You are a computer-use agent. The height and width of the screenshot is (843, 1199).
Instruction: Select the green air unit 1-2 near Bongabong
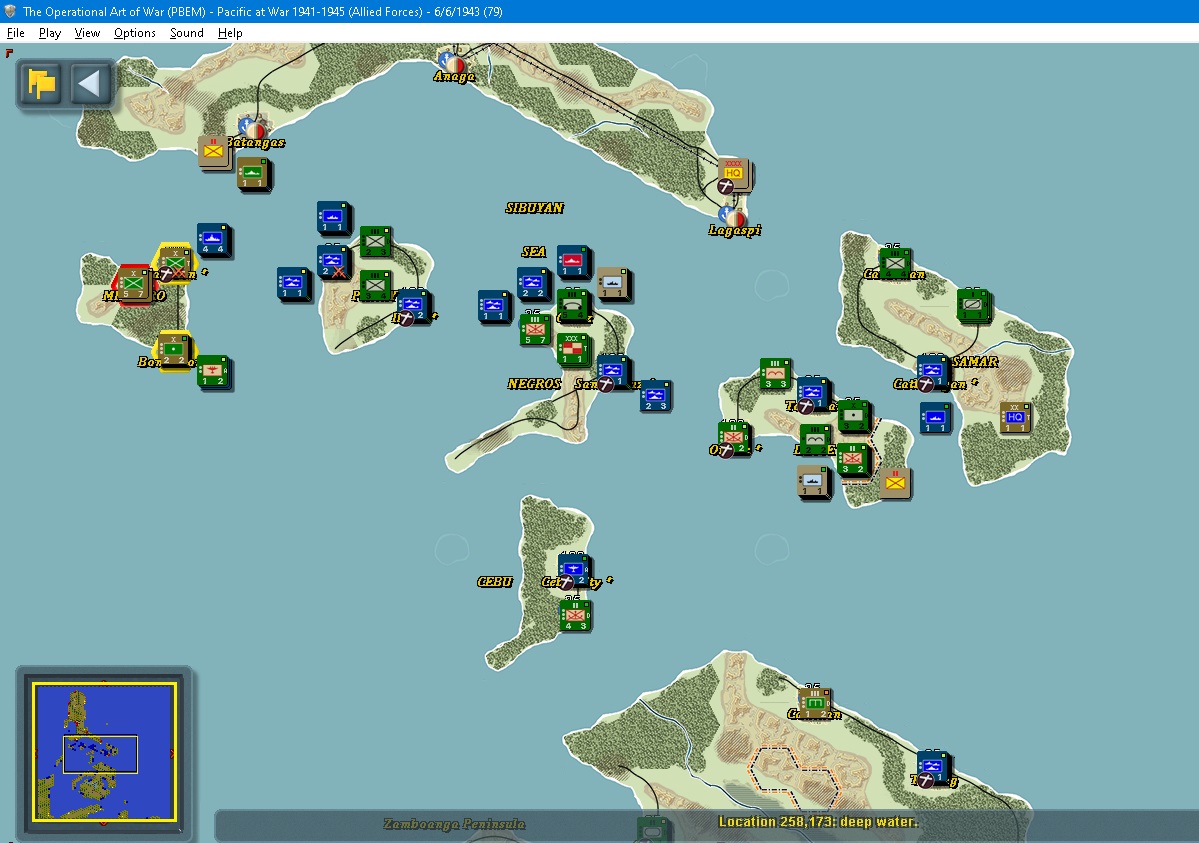coord(213,372)
